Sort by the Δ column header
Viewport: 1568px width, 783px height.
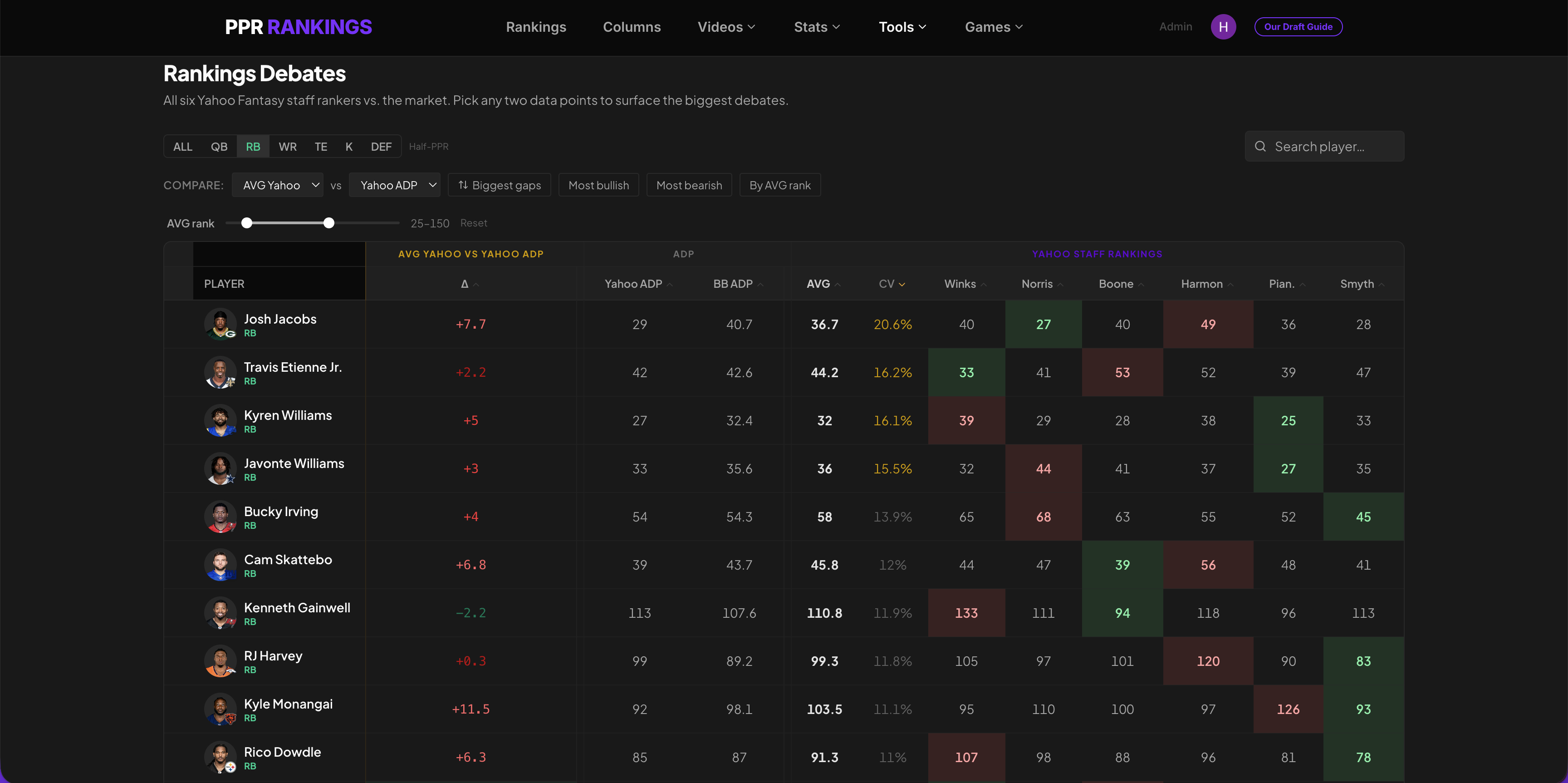pyautogui.click(x=470, y=284)
